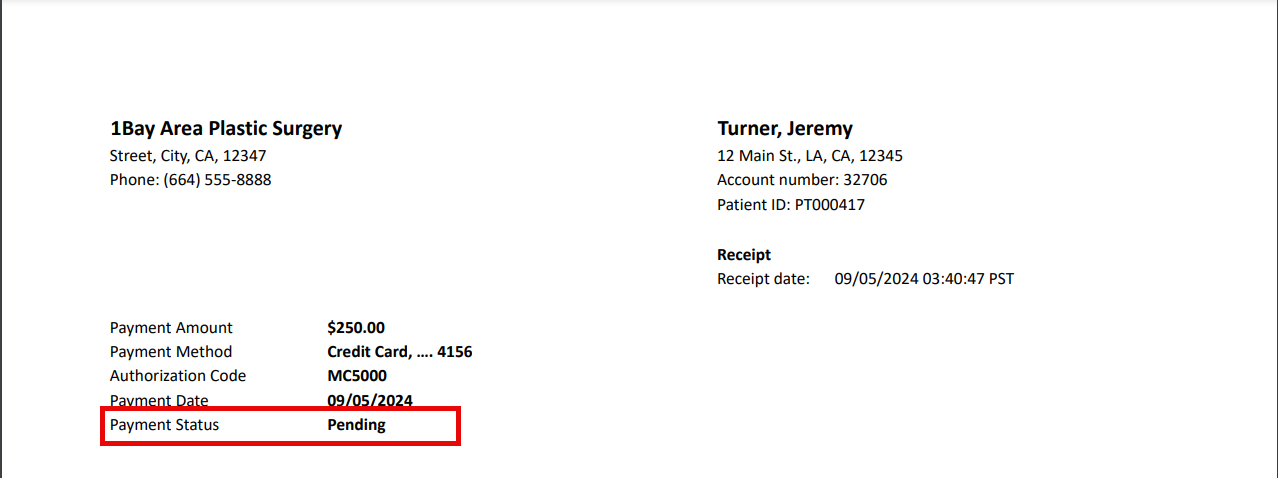The width and height of the screenshot is (1278, 478).
Task: Select the Credit Card ending 4156 text
Action: click(399, 352)
